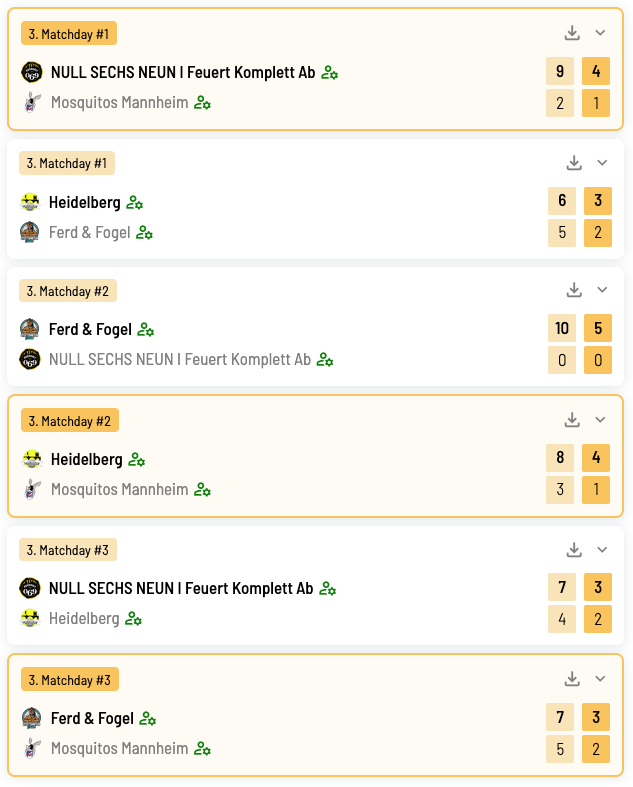Download NULL SECHS NEUN vs Heidelberg Matchday #3 match
Image resolution: width=633 pixels, height=787 pixels.
click(574, 549)
